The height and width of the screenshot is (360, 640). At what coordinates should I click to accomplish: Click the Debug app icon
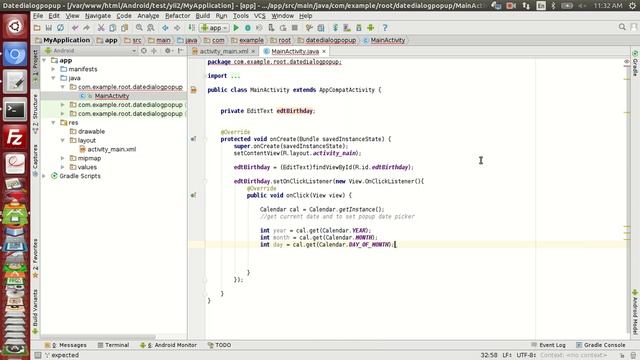[248, 28]
